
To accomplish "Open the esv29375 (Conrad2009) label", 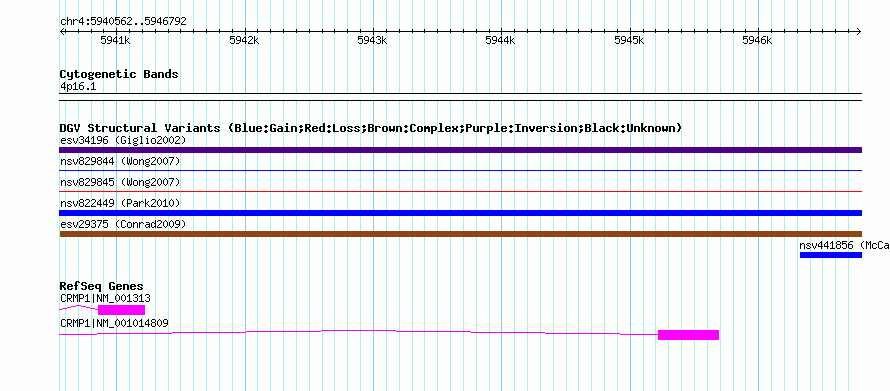I will (123, 224).
